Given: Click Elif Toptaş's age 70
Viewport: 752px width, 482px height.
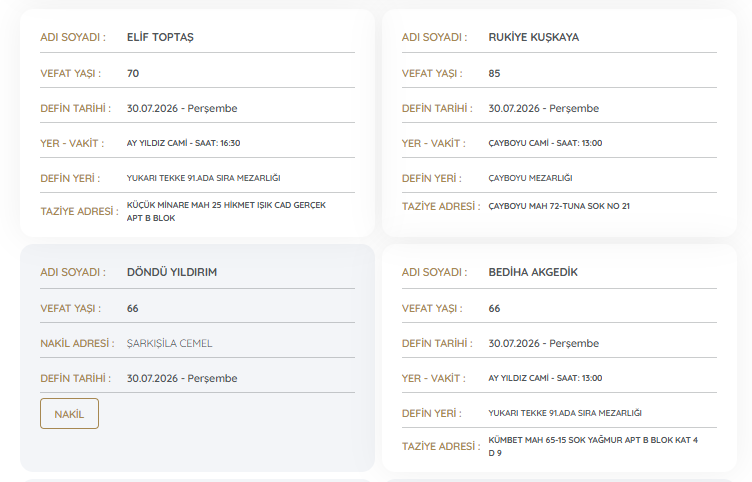Looking at the screenshot, I should pos(133,73).
